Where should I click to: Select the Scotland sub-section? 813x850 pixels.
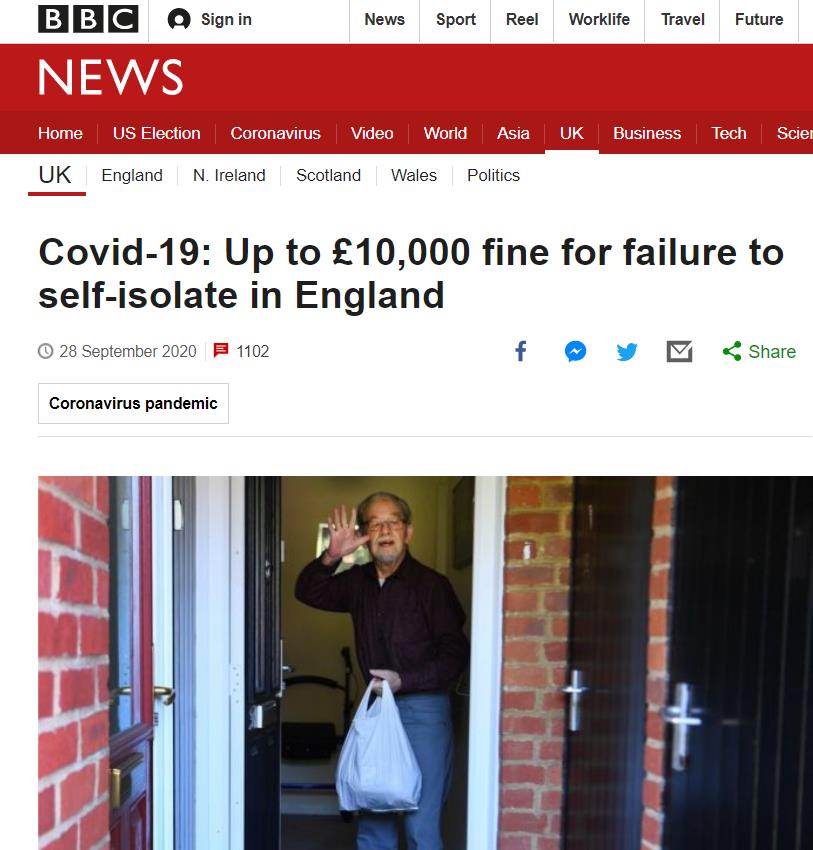point(328,175)
